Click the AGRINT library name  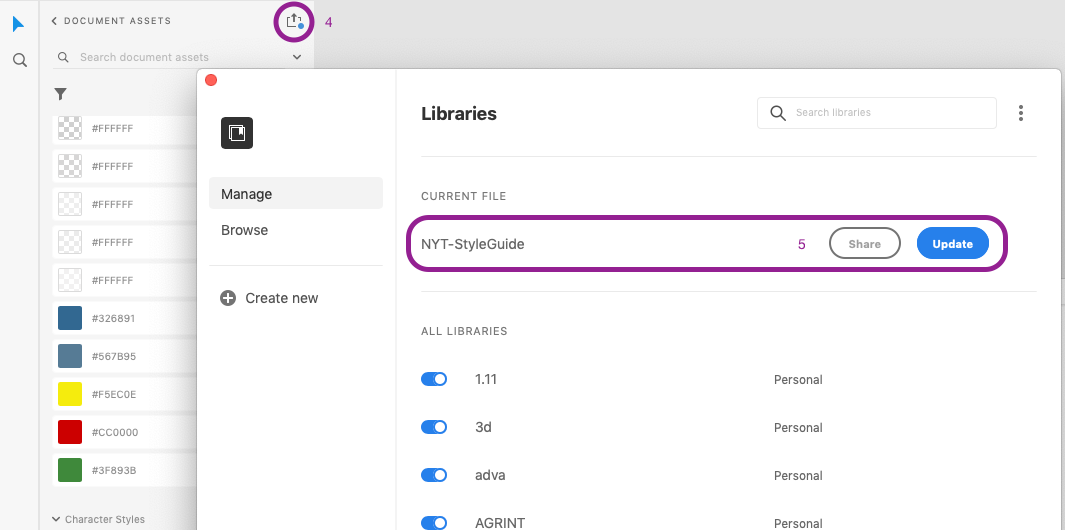pos(500,523)
